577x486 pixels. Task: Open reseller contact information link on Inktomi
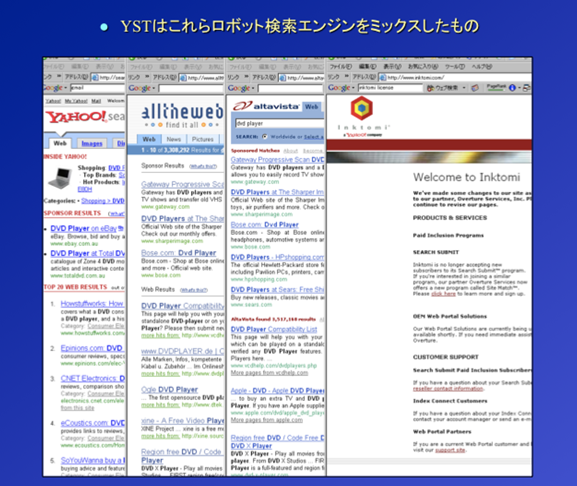tap(448, 389)
